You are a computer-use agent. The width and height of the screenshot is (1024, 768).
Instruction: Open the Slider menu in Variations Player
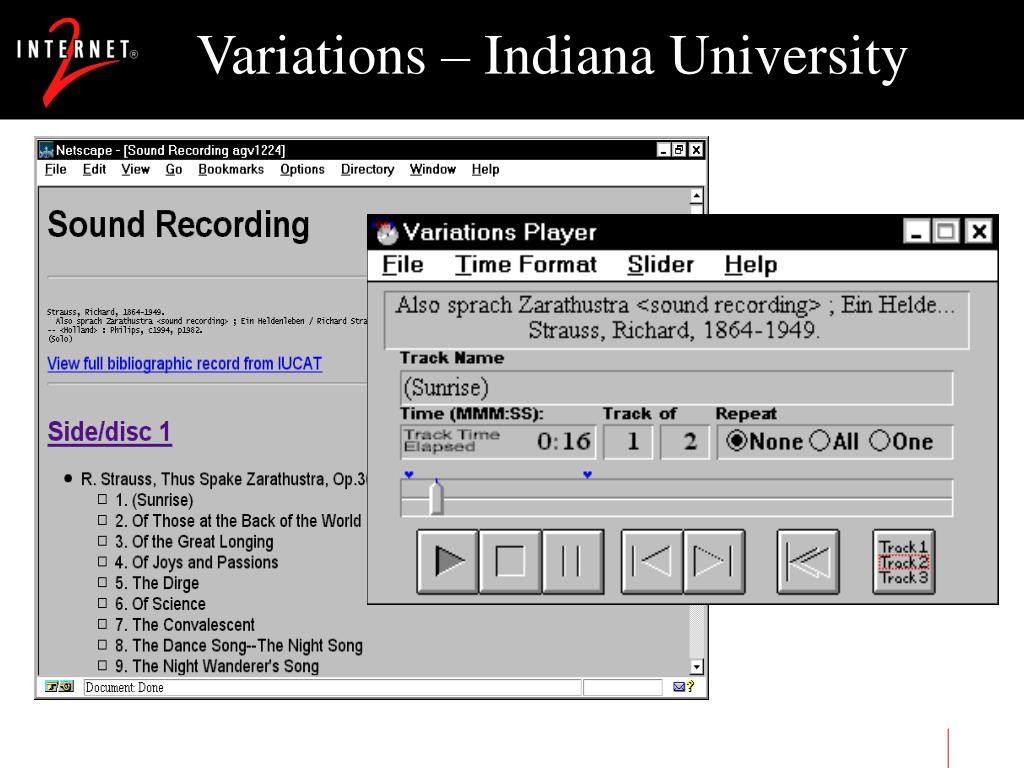(x=660, y=264)
